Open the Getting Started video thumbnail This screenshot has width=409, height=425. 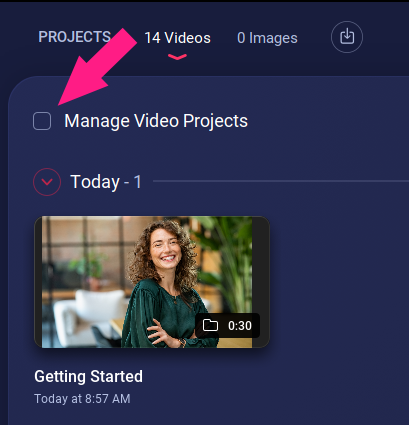pos(152,282)
